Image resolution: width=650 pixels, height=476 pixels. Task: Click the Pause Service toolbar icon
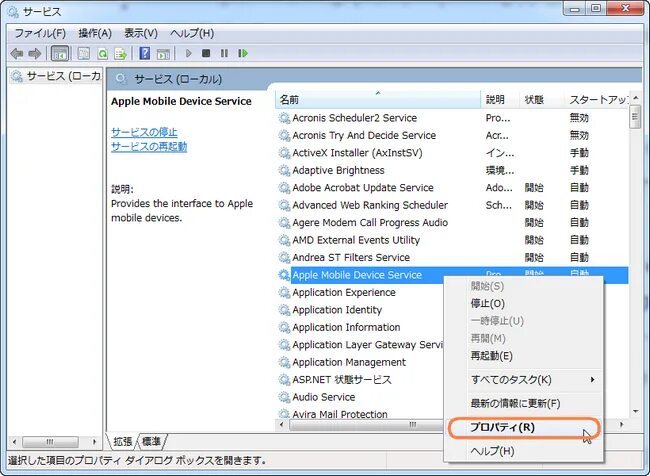[x=224, y=53]
